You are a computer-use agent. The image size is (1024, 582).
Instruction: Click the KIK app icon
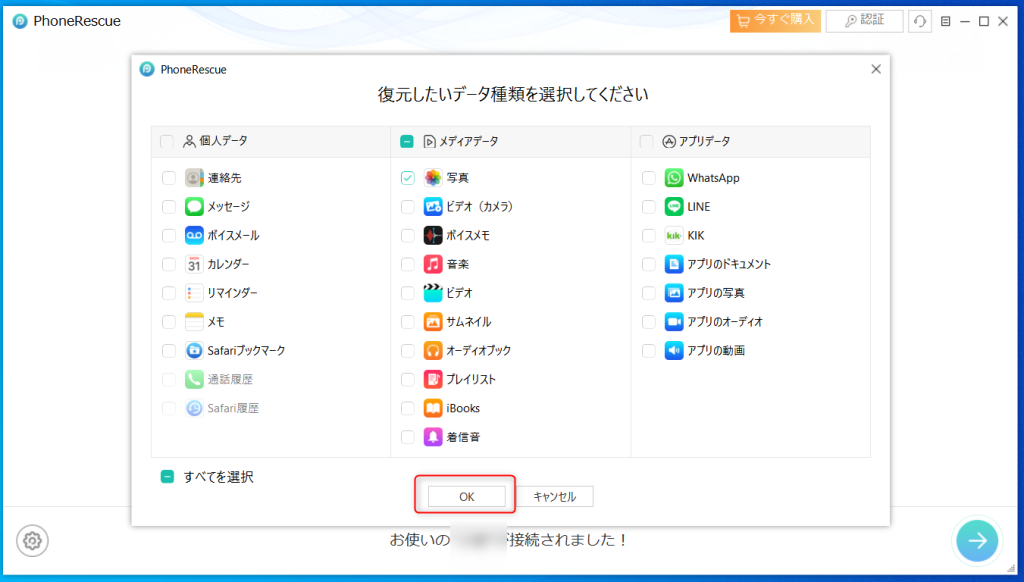point(674,235)
